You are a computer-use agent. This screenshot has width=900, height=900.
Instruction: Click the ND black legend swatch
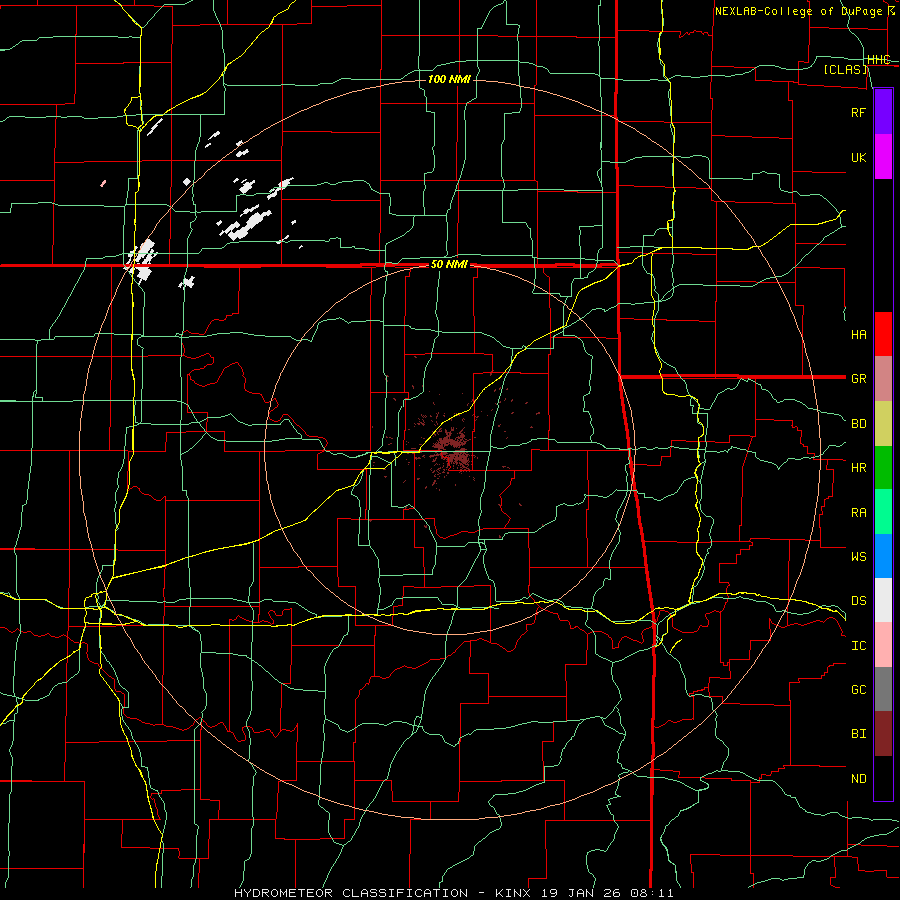883,778
